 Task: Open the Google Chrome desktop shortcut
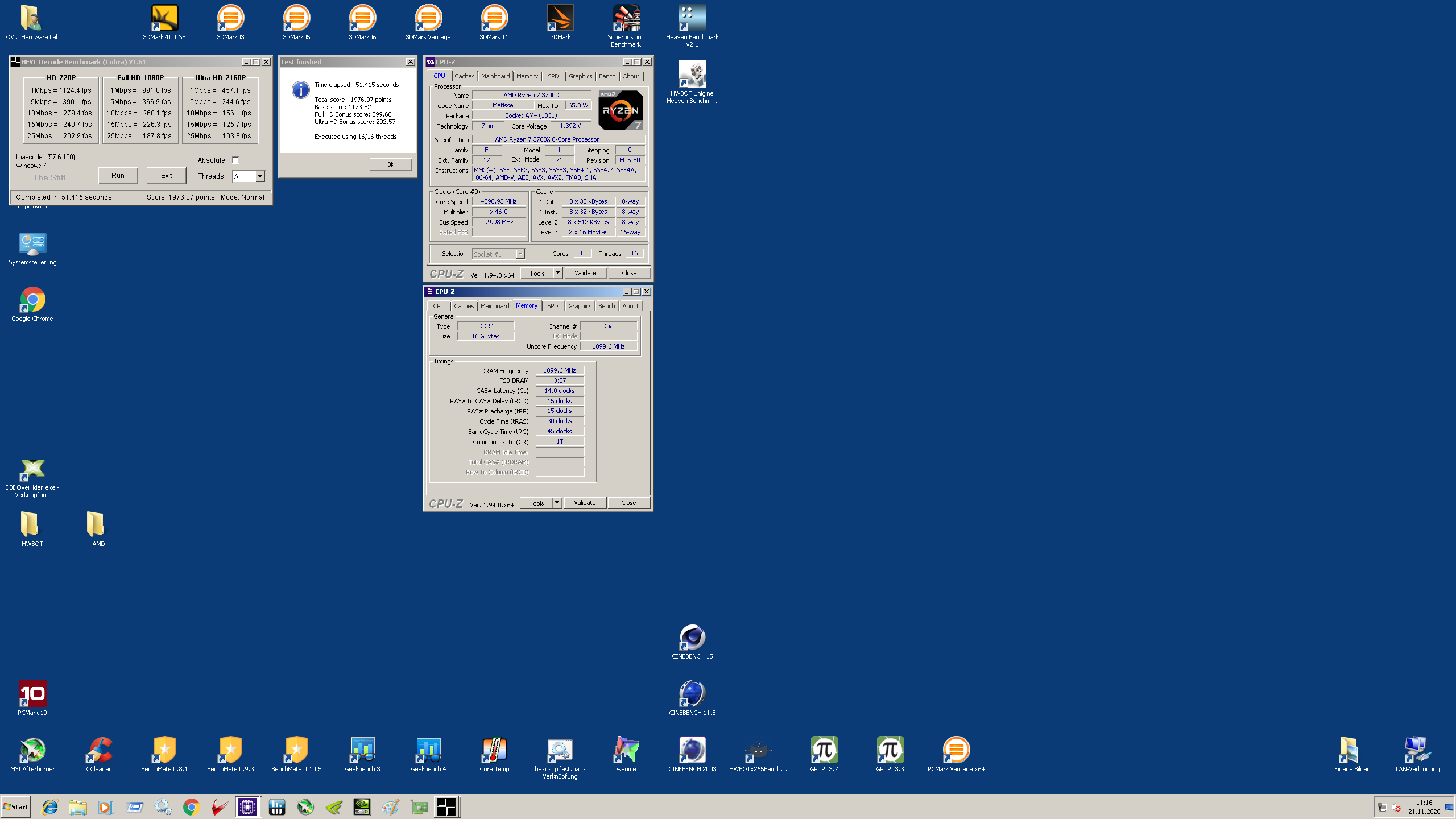(32, 304)
